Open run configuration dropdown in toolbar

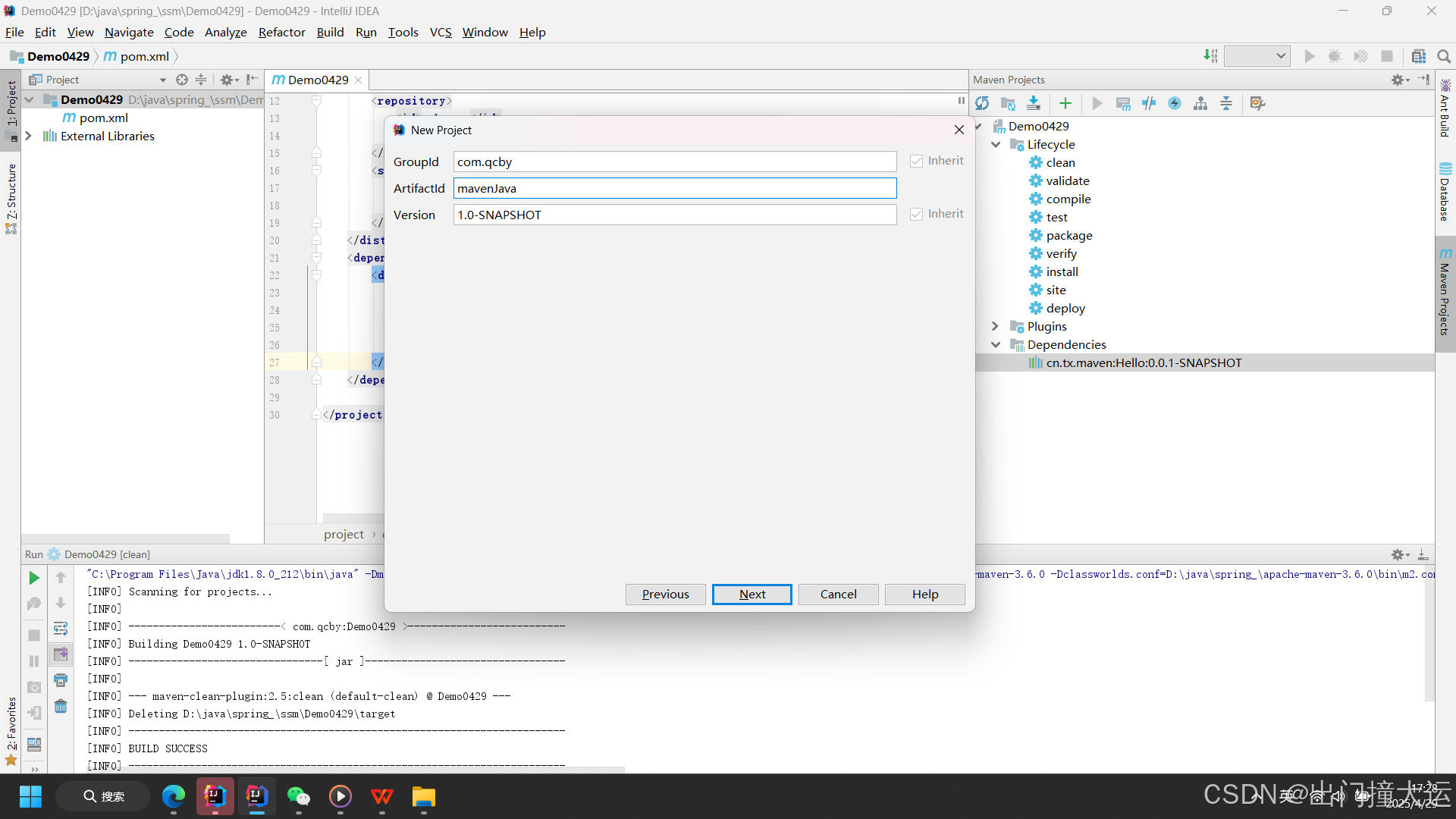(1257, 56)
